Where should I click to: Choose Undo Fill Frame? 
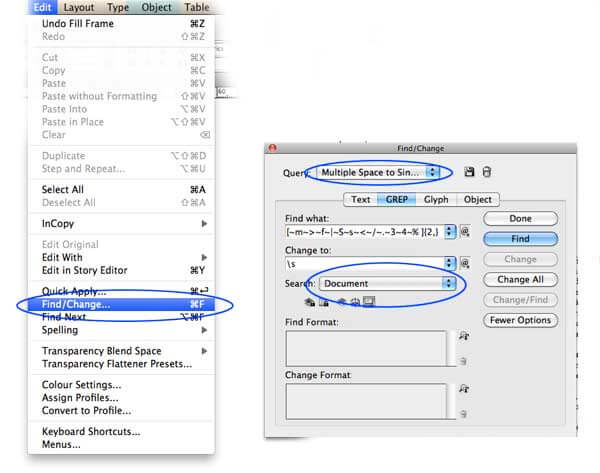(x=122, y=23)
